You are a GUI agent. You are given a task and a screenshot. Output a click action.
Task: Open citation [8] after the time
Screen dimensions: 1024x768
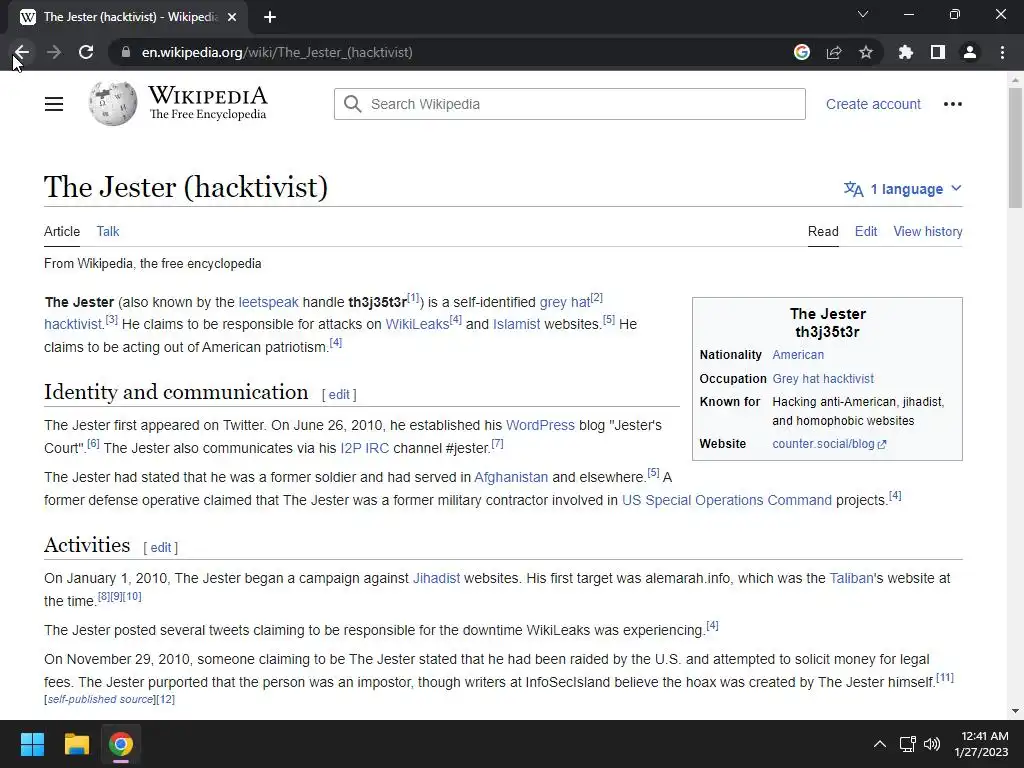[x=103, y=596]
